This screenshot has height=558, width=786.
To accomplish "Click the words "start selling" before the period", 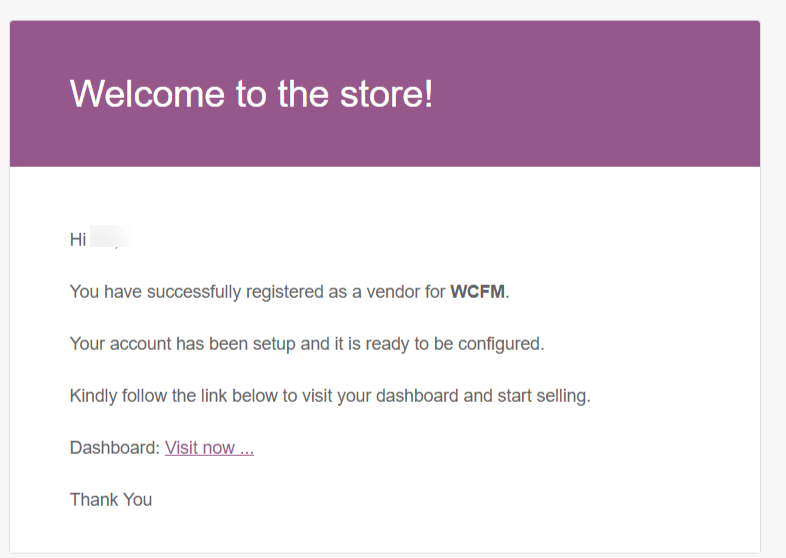I will pyautogui.click(x=542, y=396).
